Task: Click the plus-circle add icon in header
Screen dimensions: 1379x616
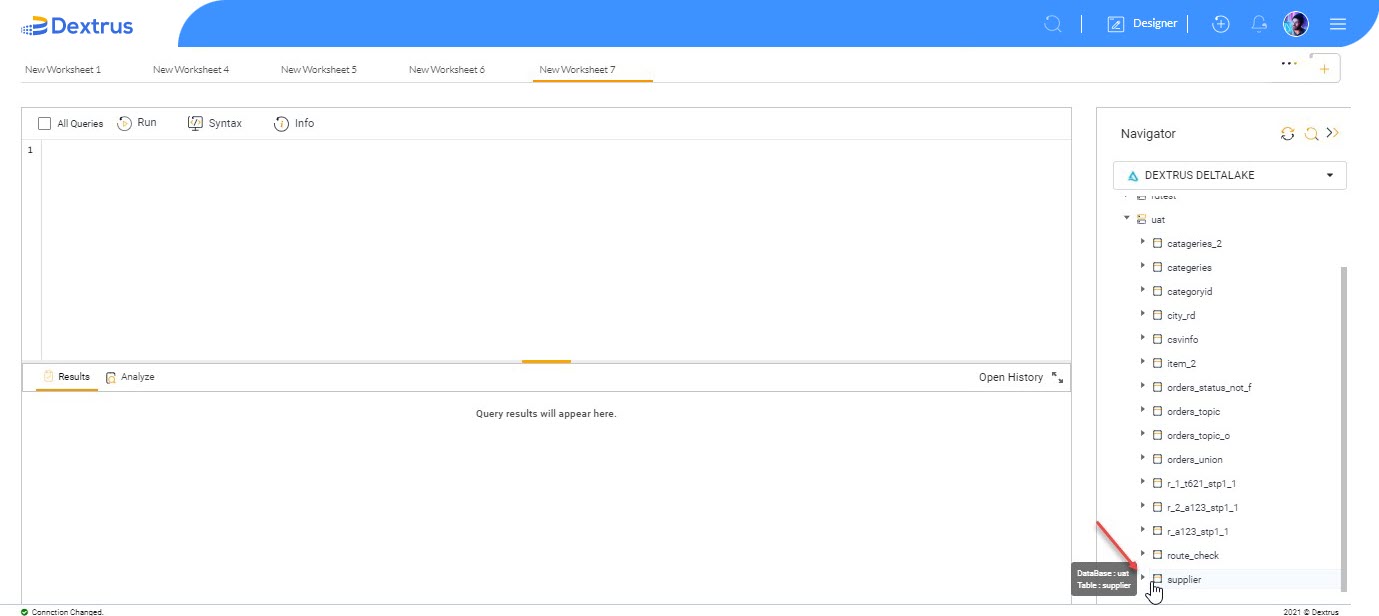Action: tap(1220, 24)
